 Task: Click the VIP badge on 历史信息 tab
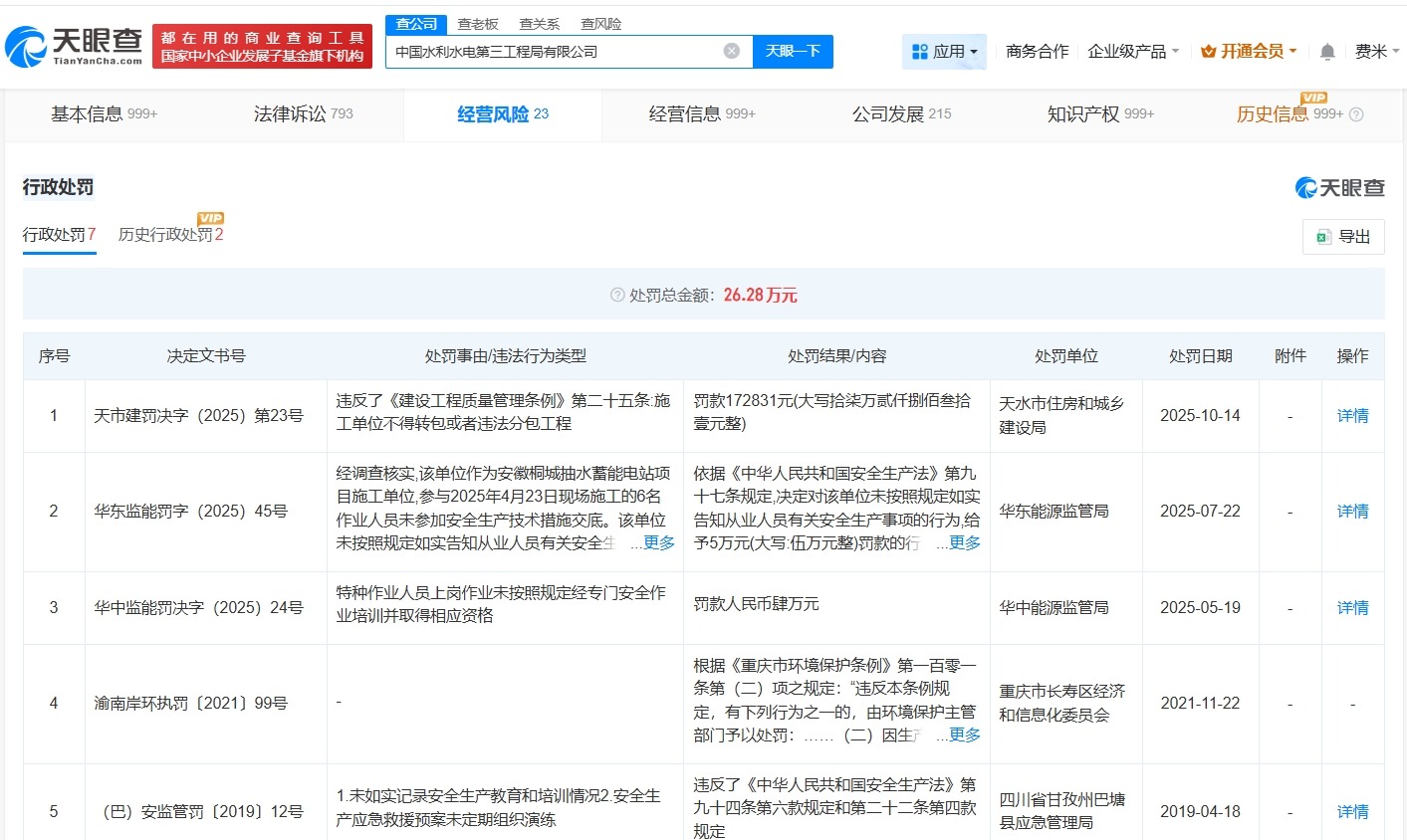(x=1313, y=99)
